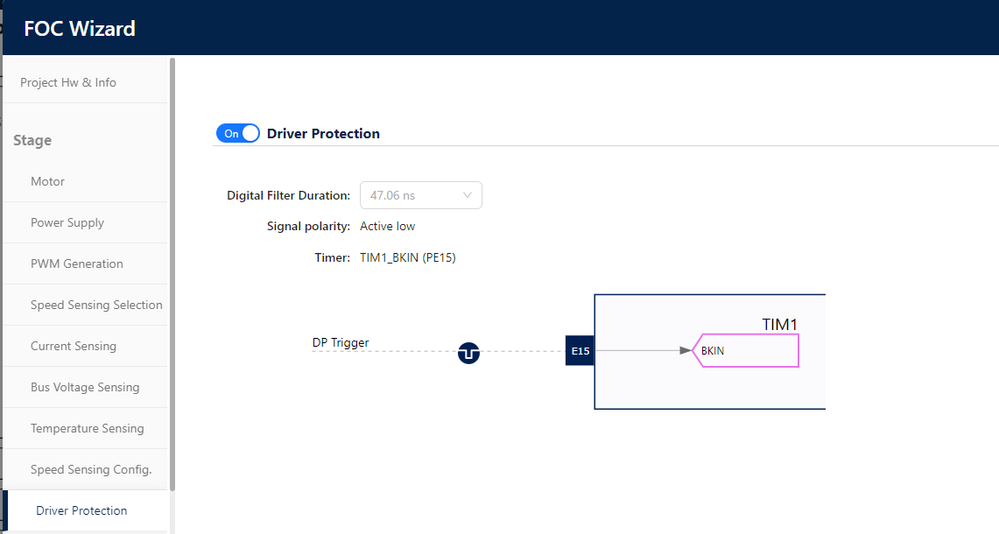Screen dimensions: 999x534
Task: Go to the Motor stage
Action: point(86,181)
